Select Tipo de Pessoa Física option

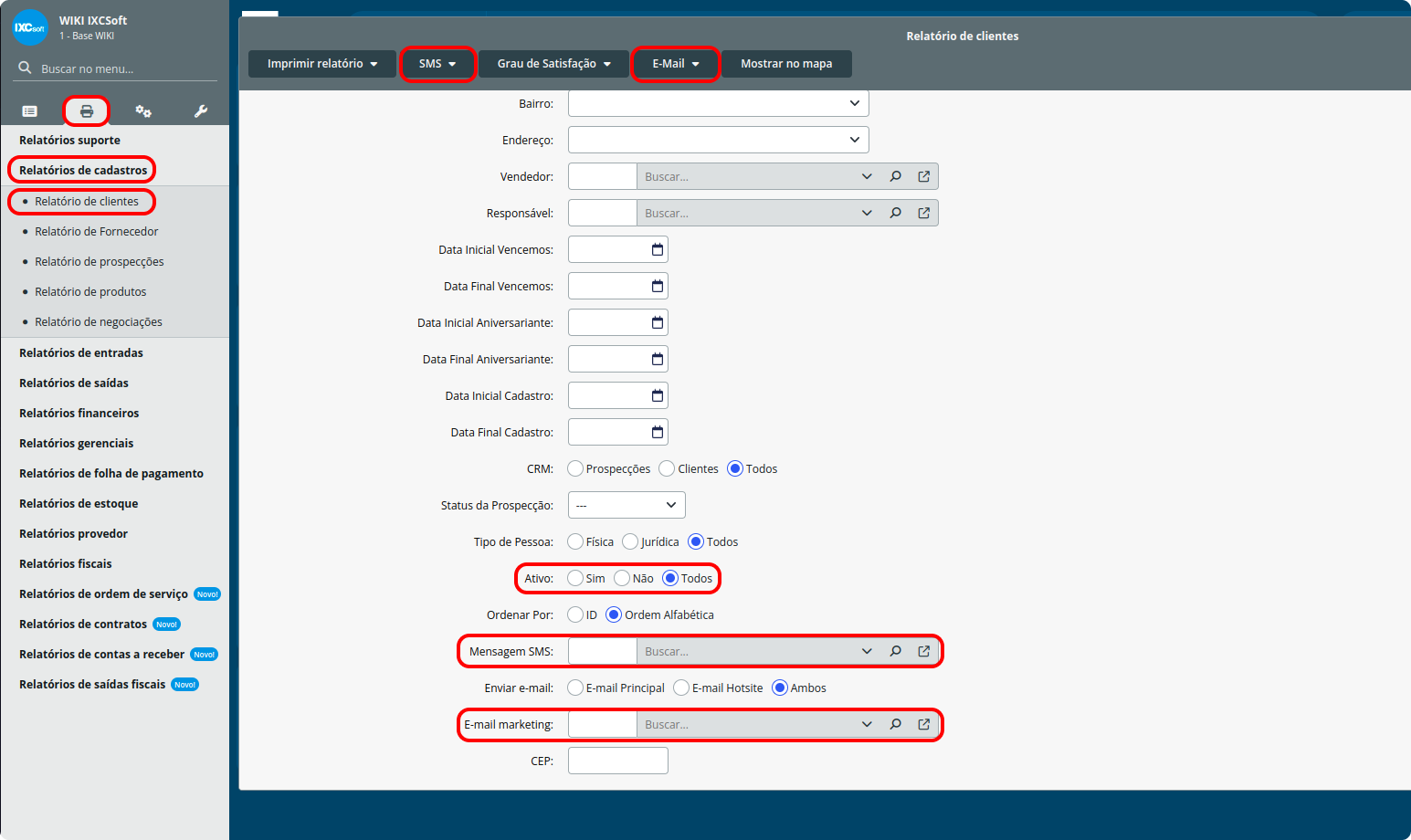pos(575,541)
